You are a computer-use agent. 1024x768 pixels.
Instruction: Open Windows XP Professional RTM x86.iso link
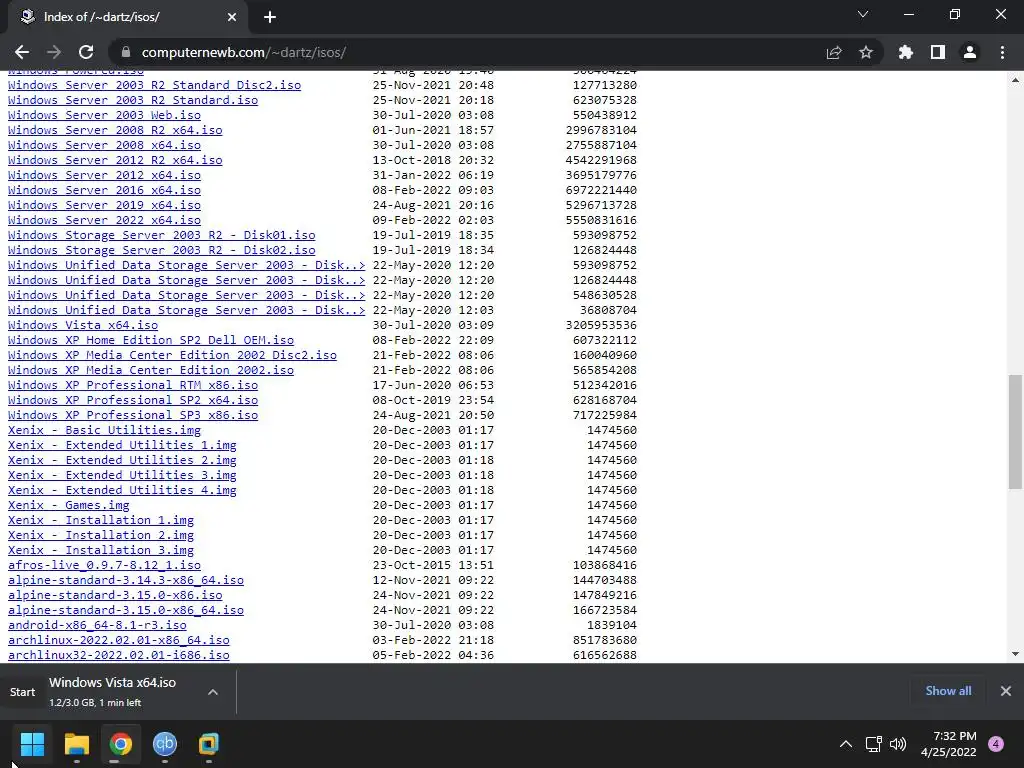133,385
